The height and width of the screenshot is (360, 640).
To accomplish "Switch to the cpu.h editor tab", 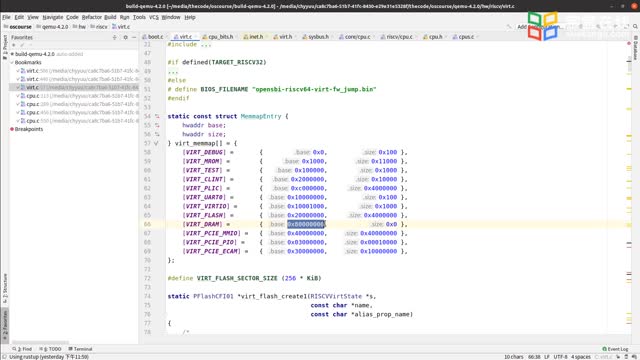I will tap(435, 37).
